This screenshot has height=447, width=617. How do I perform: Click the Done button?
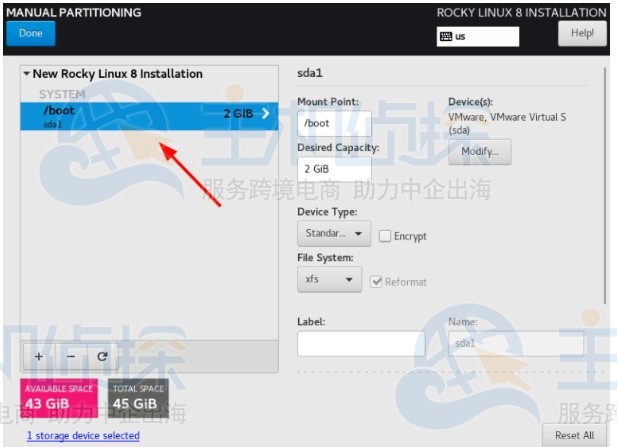point(30,33)
